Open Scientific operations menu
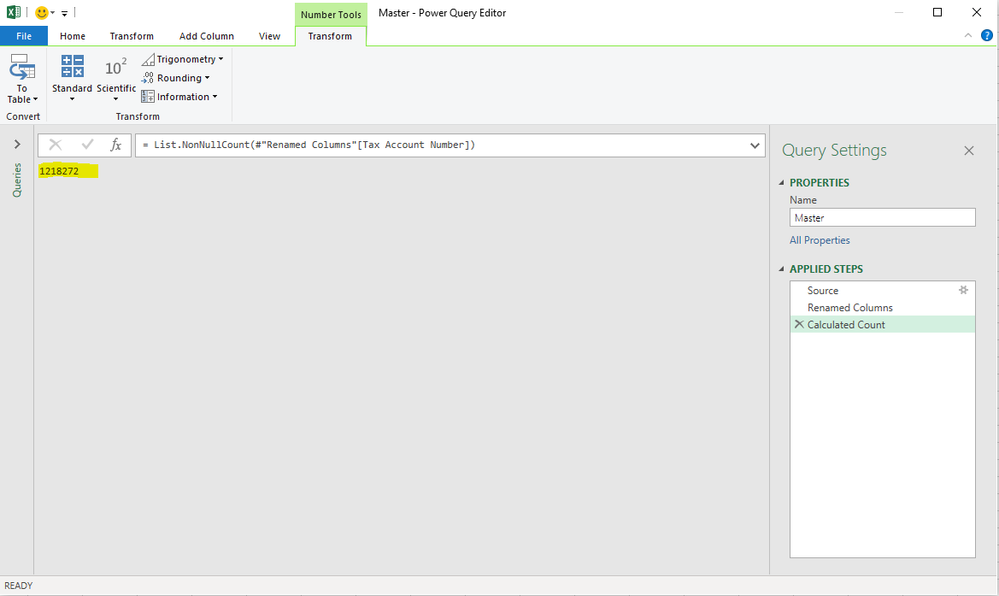Viewport: 999px width, 596px height. (116, 78)
